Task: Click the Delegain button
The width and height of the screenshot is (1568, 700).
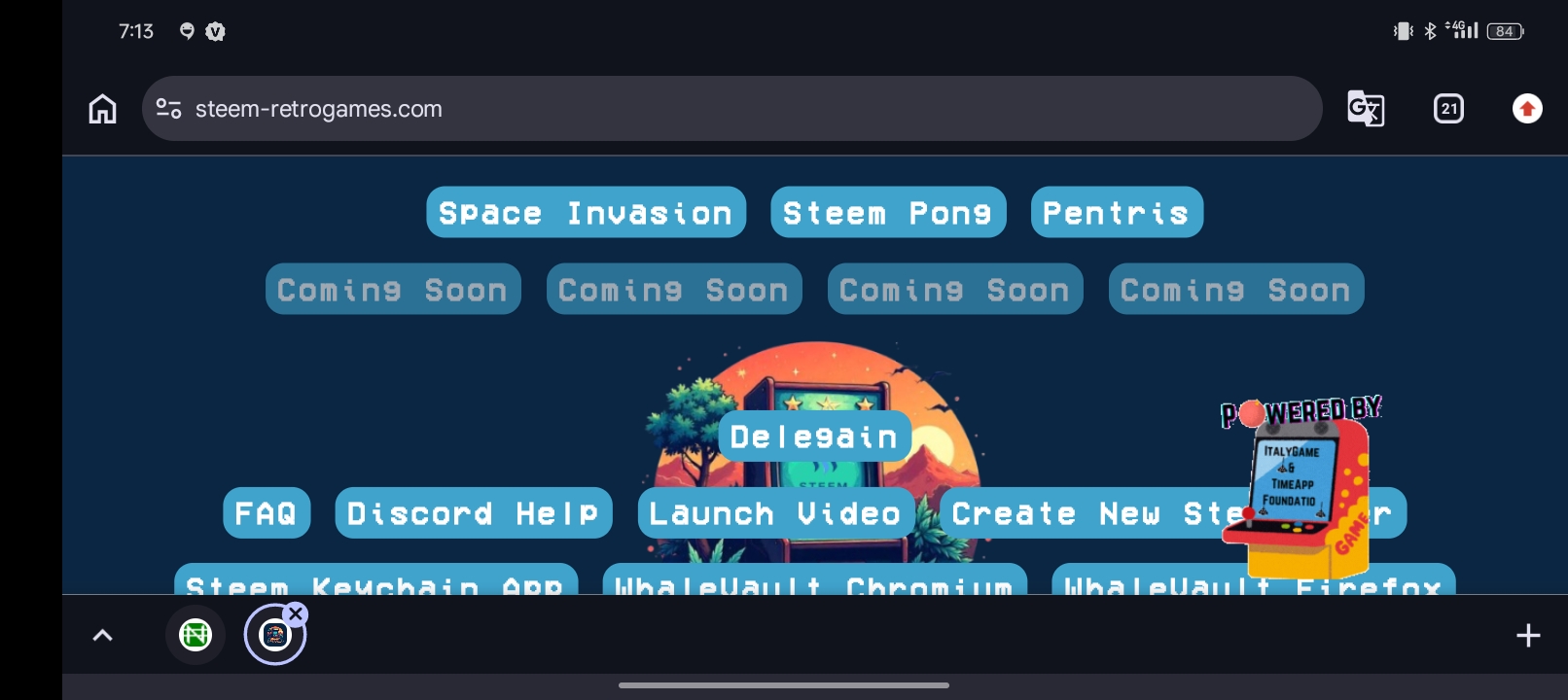Action: 815,436
